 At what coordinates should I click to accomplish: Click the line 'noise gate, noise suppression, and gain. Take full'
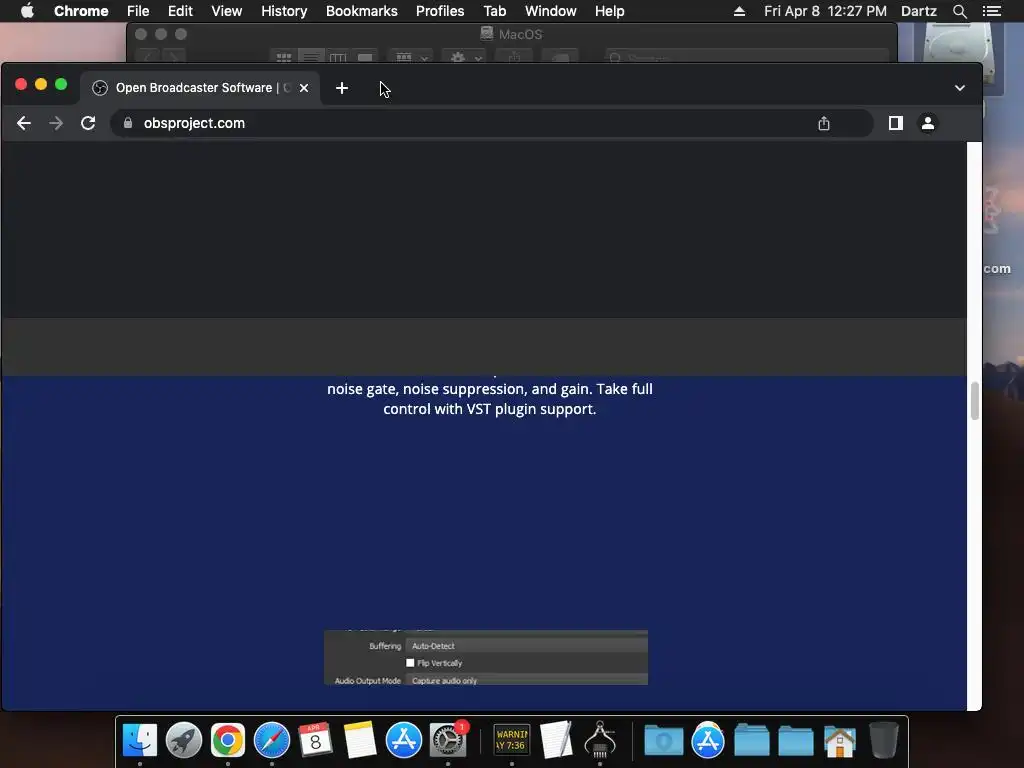click(x=490, y=389)
